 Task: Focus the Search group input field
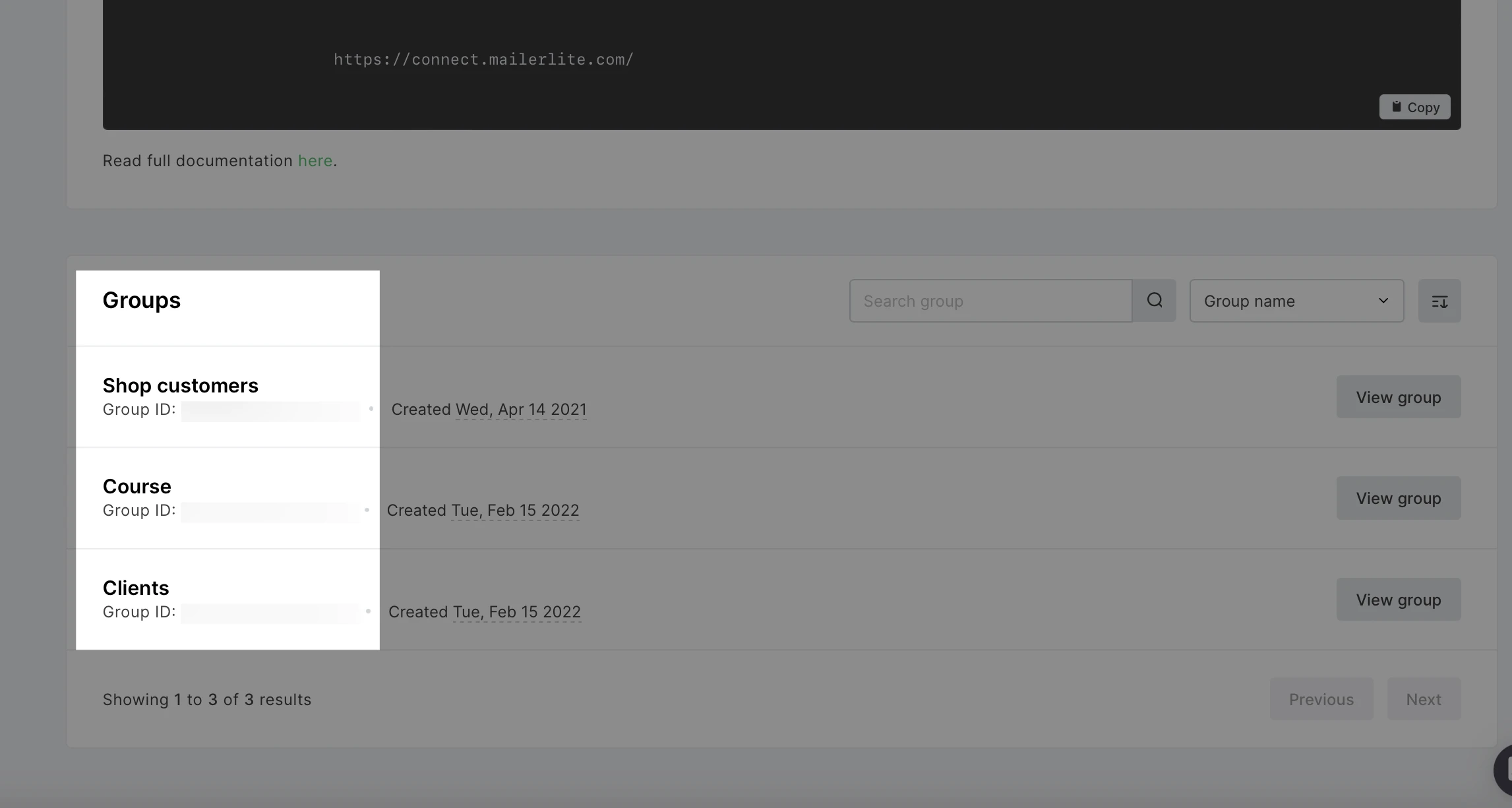(x=990, y=301)
